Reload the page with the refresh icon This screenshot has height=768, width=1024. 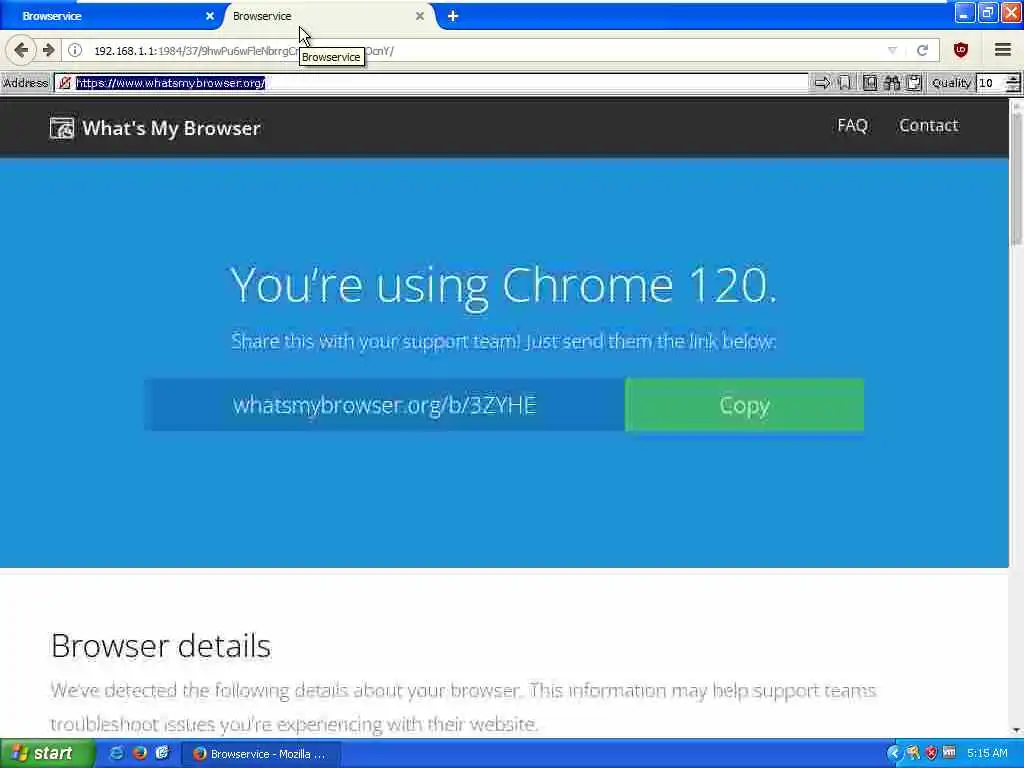922,50
